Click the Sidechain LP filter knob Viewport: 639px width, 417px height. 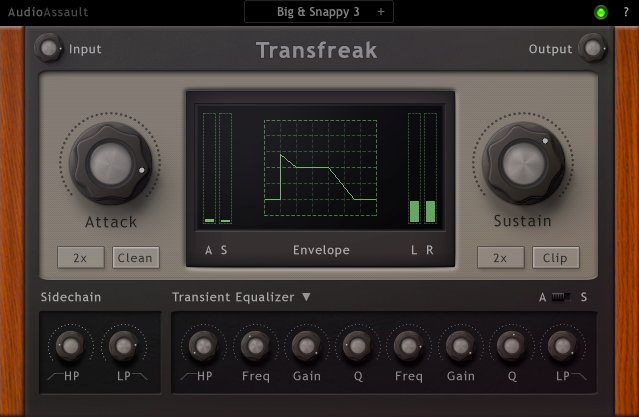coord(123,346)
